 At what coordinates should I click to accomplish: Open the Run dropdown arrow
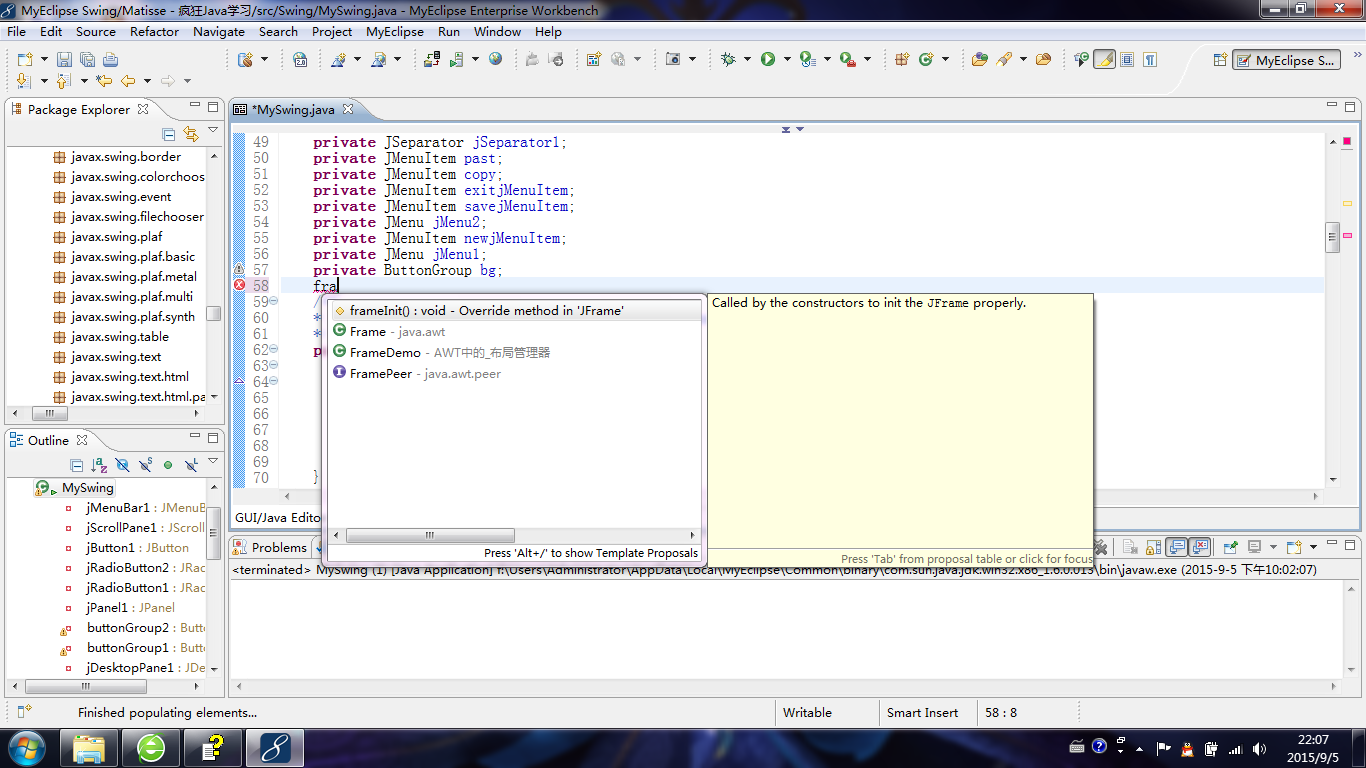pos(787,59)
